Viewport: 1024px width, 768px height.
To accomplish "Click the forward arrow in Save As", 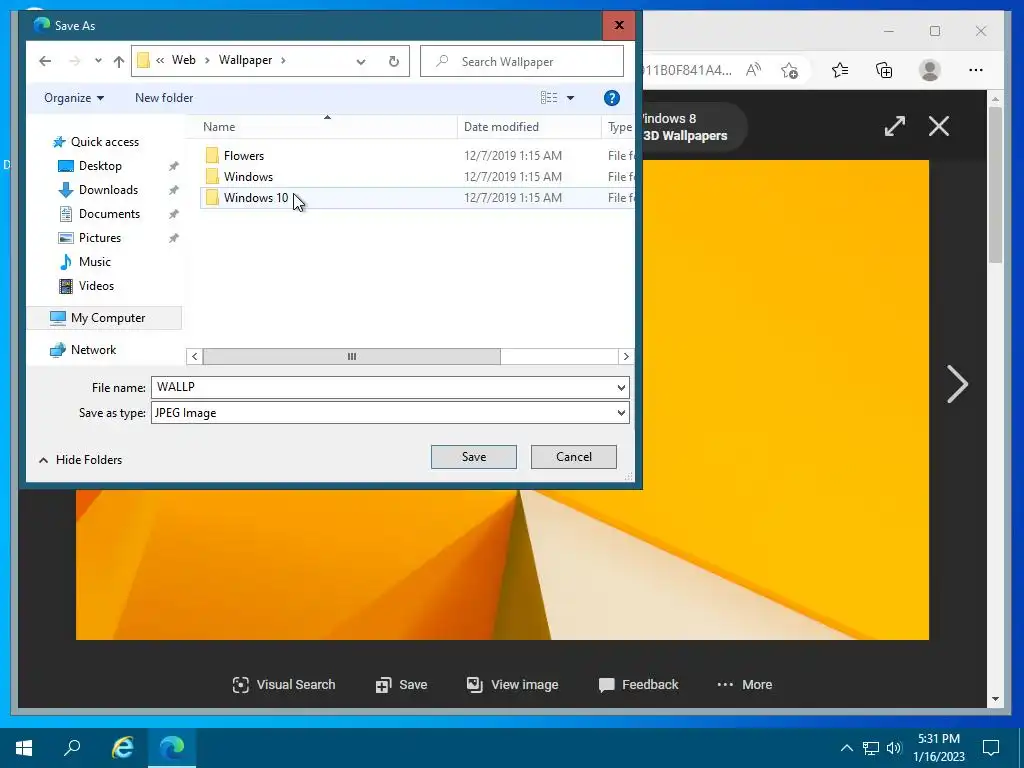I will click(x=74, y=61).
